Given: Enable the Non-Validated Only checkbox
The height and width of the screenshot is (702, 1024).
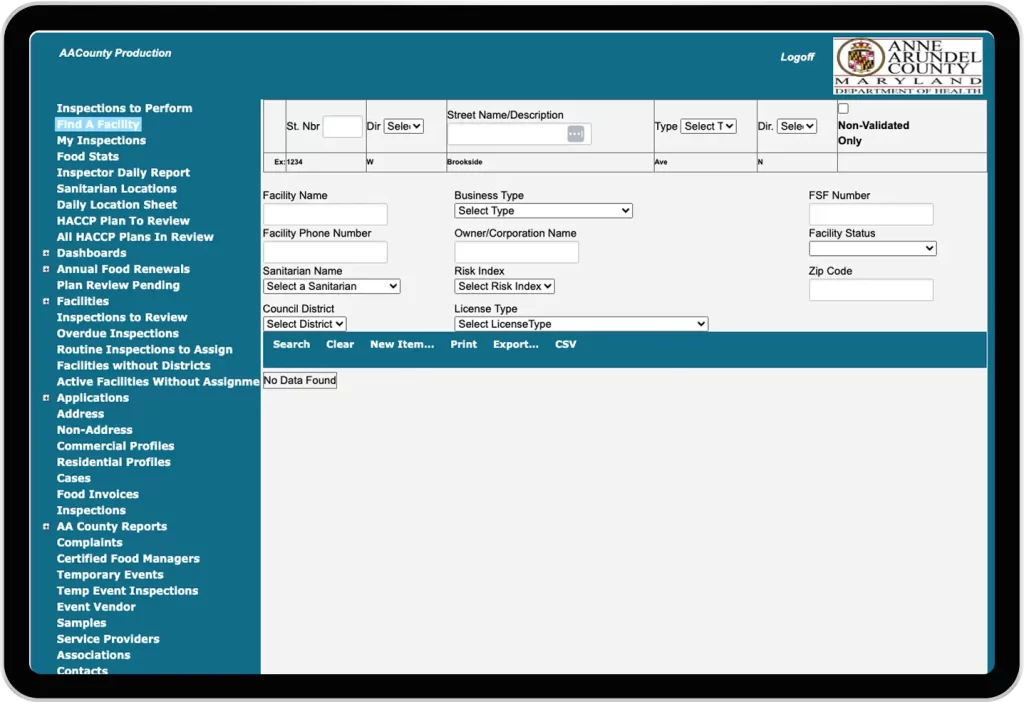Looking at the screenshot, I should tap(842, 107).
